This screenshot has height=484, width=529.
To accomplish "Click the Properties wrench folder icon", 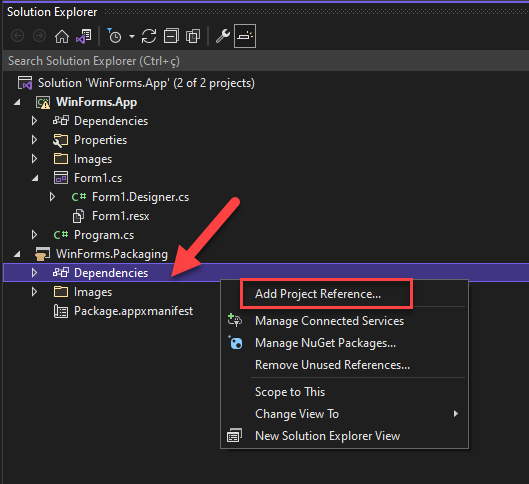I will (x=61, y=140).
